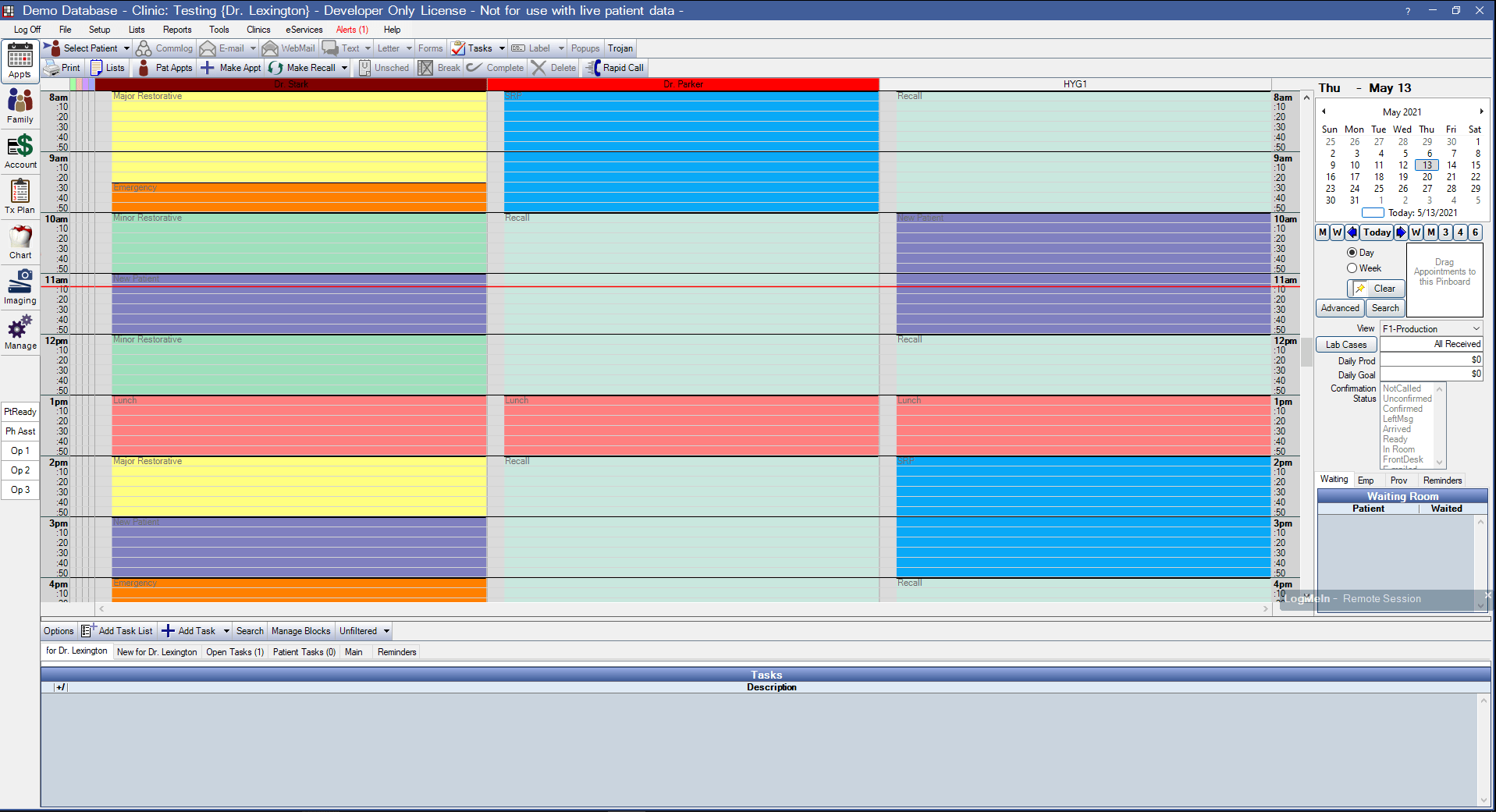This screenshot has width=1496, height=812.
Task: Select Confirmed in the Confirmation Status list
Action: (1404, 408)
